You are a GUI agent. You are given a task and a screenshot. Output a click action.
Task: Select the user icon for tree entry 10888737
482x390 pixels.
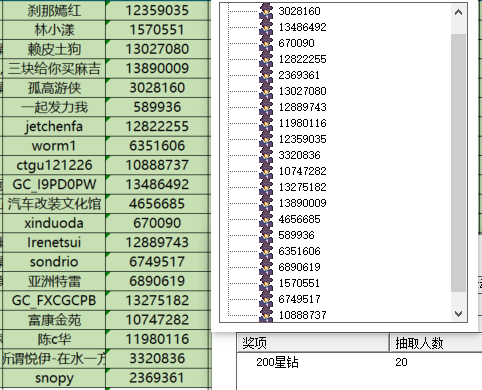tap(266, 315)
